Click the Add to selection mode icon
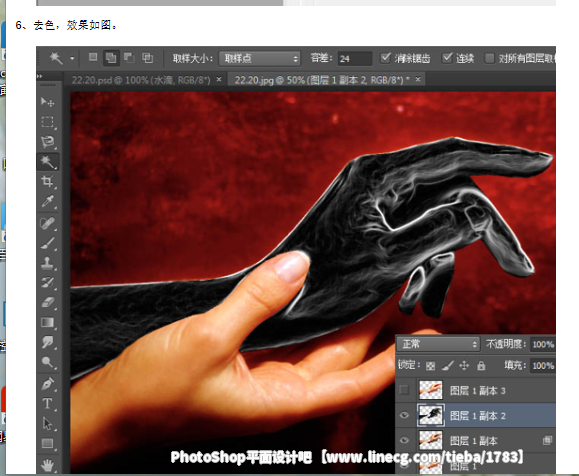 pos(111,58)
